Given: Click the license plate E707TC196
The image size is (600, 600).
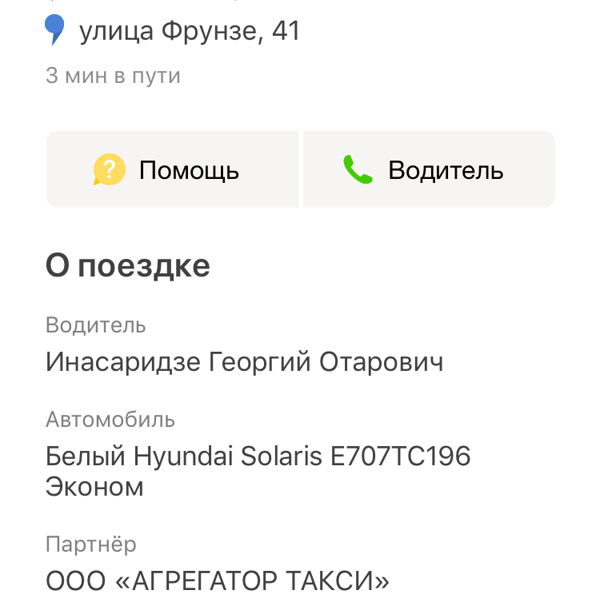Looking at the screenshot, I should tap(400, 456).
